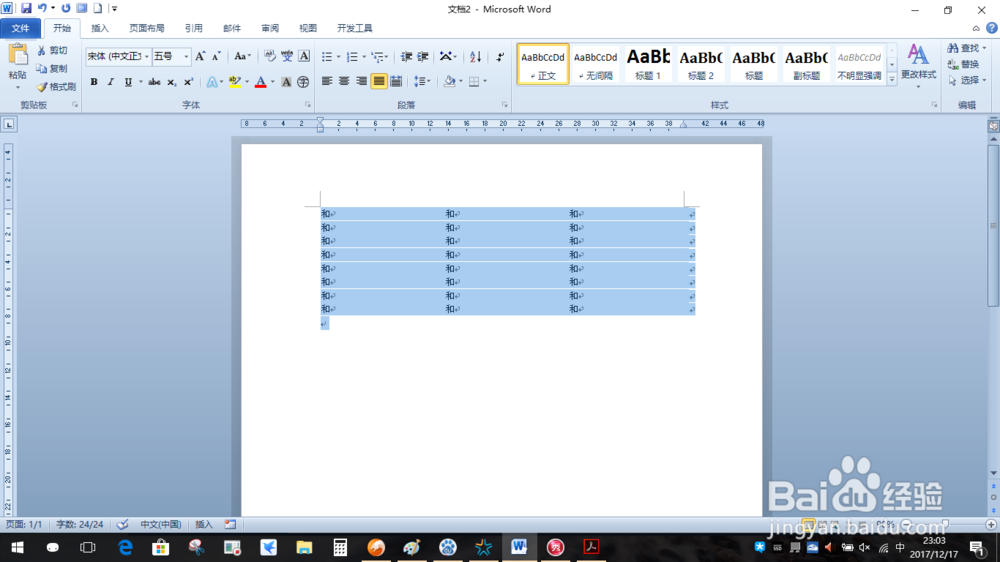1000x562 pixels.
Task: Open the 文件 (File) tab
Action: 20,28
